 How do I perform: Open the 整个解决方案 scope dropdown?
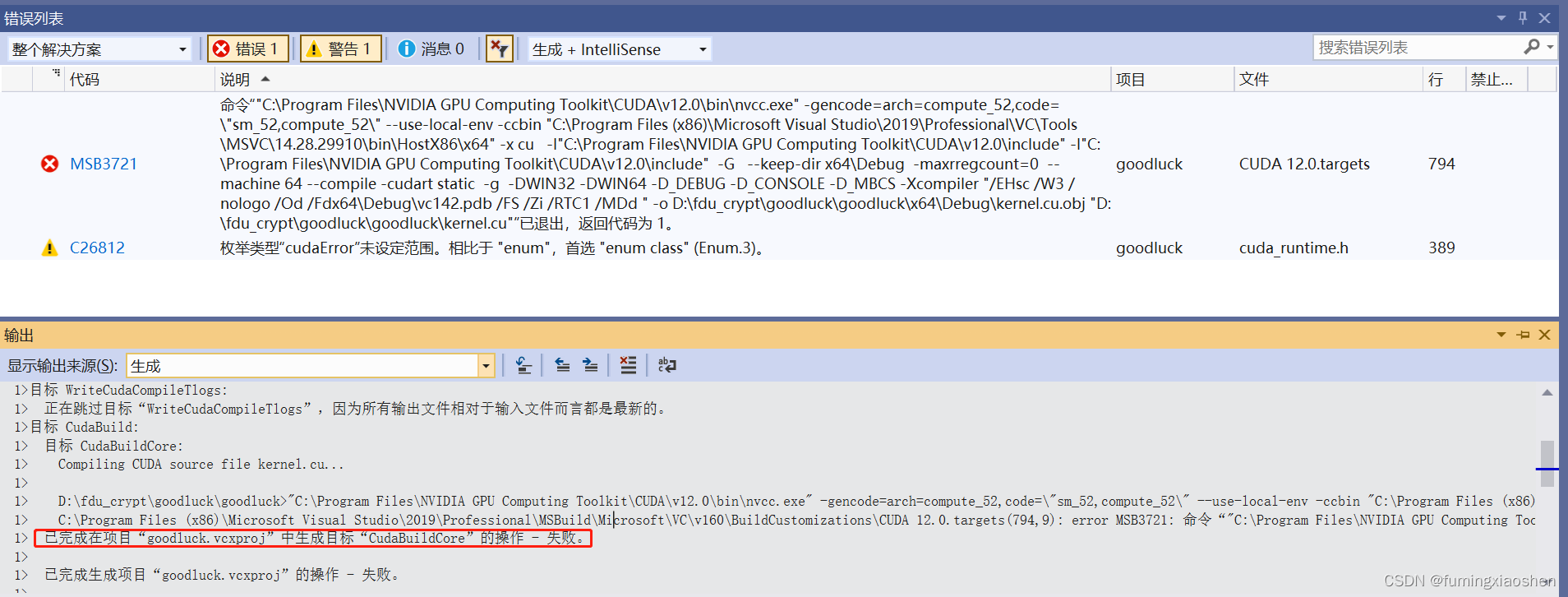pyautogui.click(x=99, y=49)
